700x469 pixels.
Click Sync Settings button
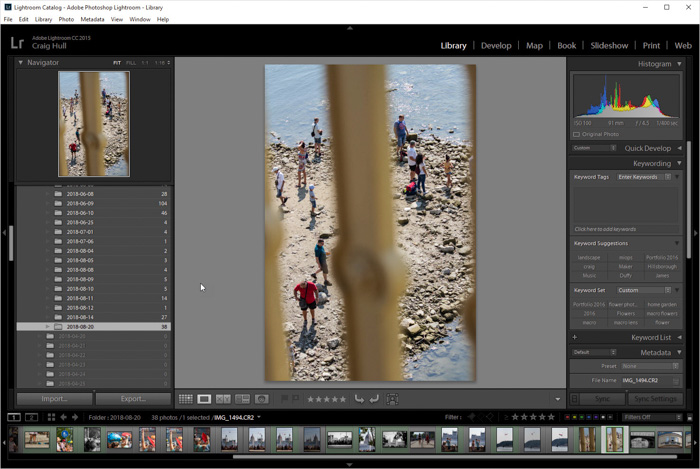655,399
